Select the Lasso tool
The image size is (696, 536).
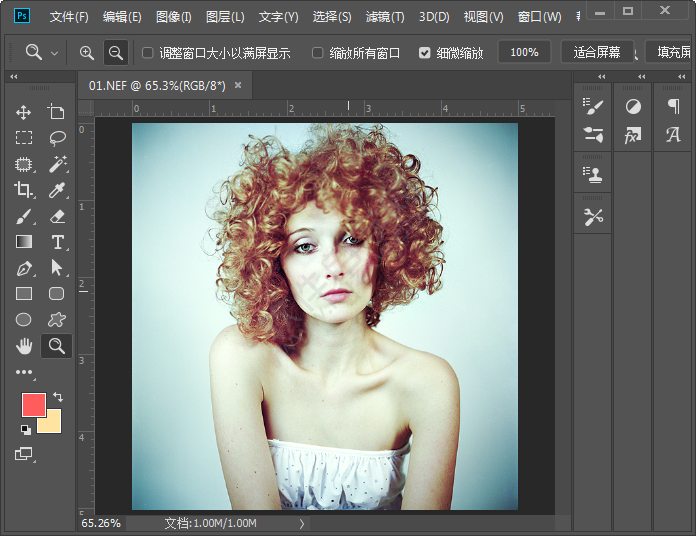(x=57, y=138)
